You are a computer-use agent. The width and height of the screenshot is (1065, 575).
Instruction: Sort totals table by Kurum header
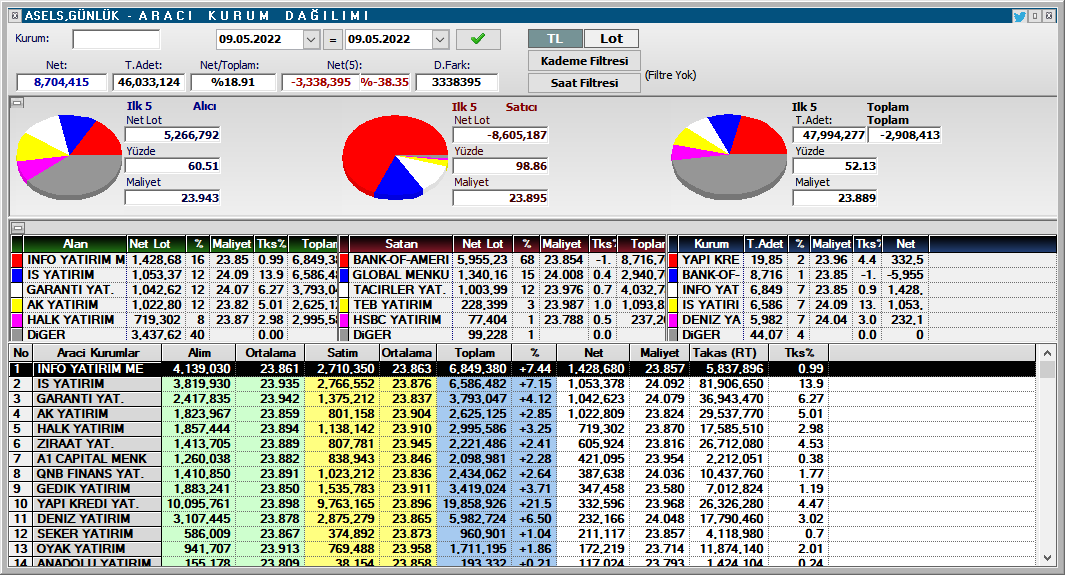(x=711, y=244)
